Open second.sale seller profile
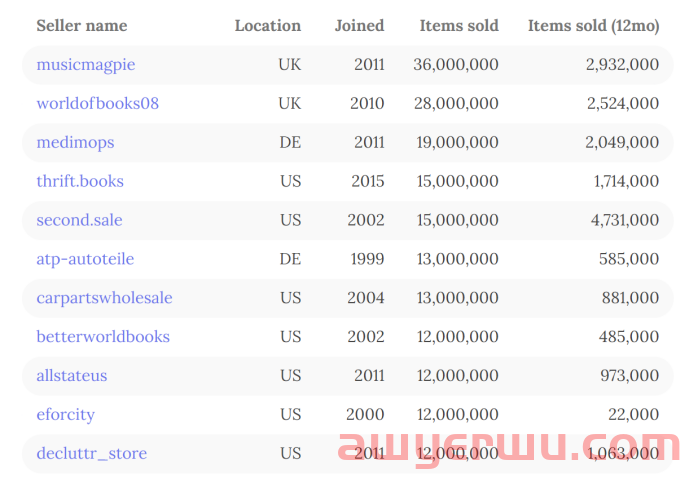Image resolution: width=698 pixels, height=480 pixels. coord(79,220)
